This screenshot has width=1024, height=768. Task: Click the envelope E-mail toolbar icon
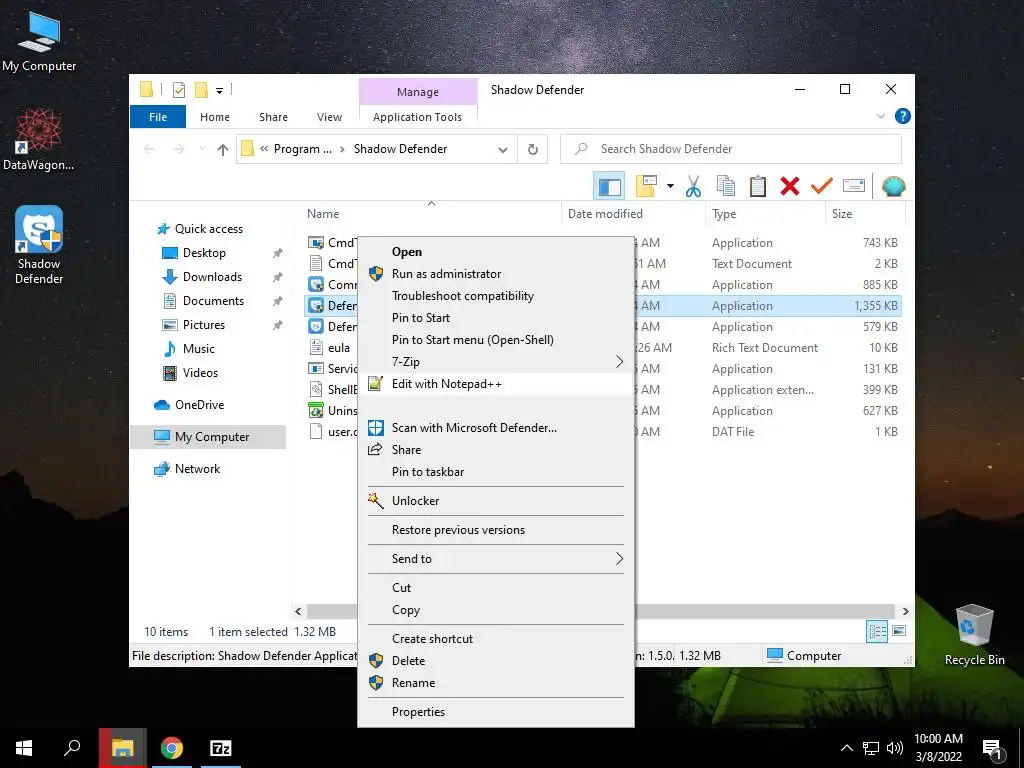point(854,187)
